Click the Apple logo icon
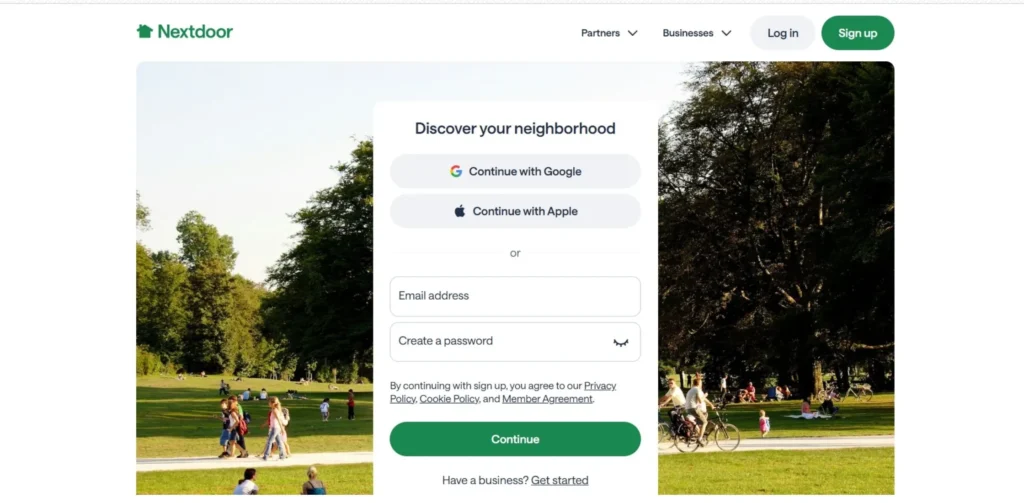This screenshot has width=1024, height=503. [x=460, y=211]
